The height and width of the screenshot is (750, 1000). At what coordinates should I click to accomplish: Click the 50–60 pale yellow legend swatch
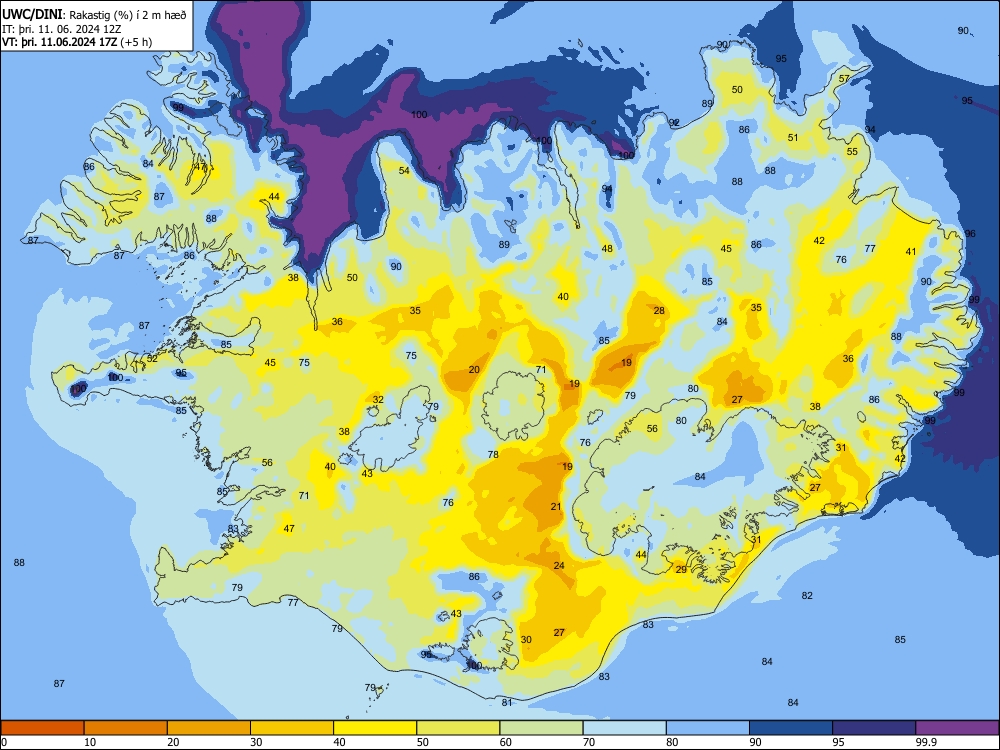coord(458,728)
